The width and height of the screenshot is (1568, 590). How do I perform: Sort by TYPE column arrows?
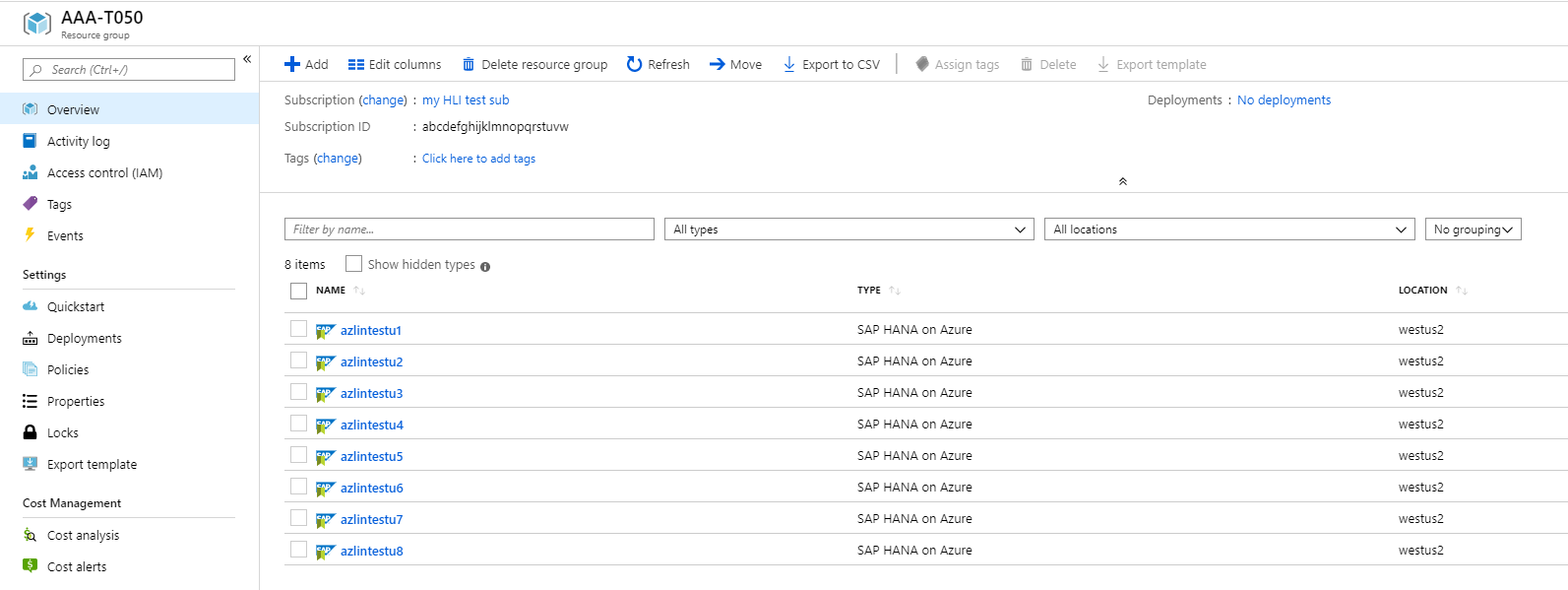[x=895, y=291]
